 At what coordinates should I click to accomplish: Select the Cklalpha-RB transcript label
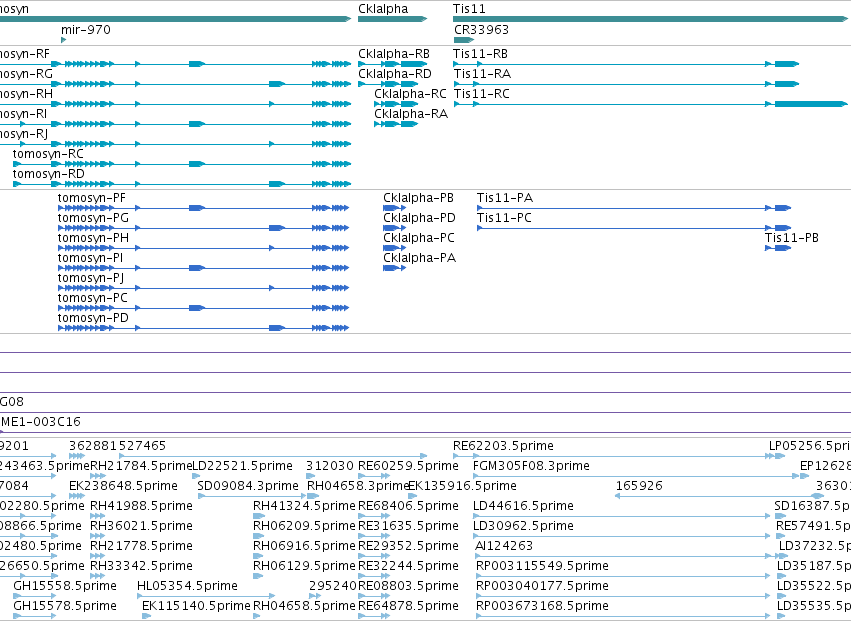394,54
